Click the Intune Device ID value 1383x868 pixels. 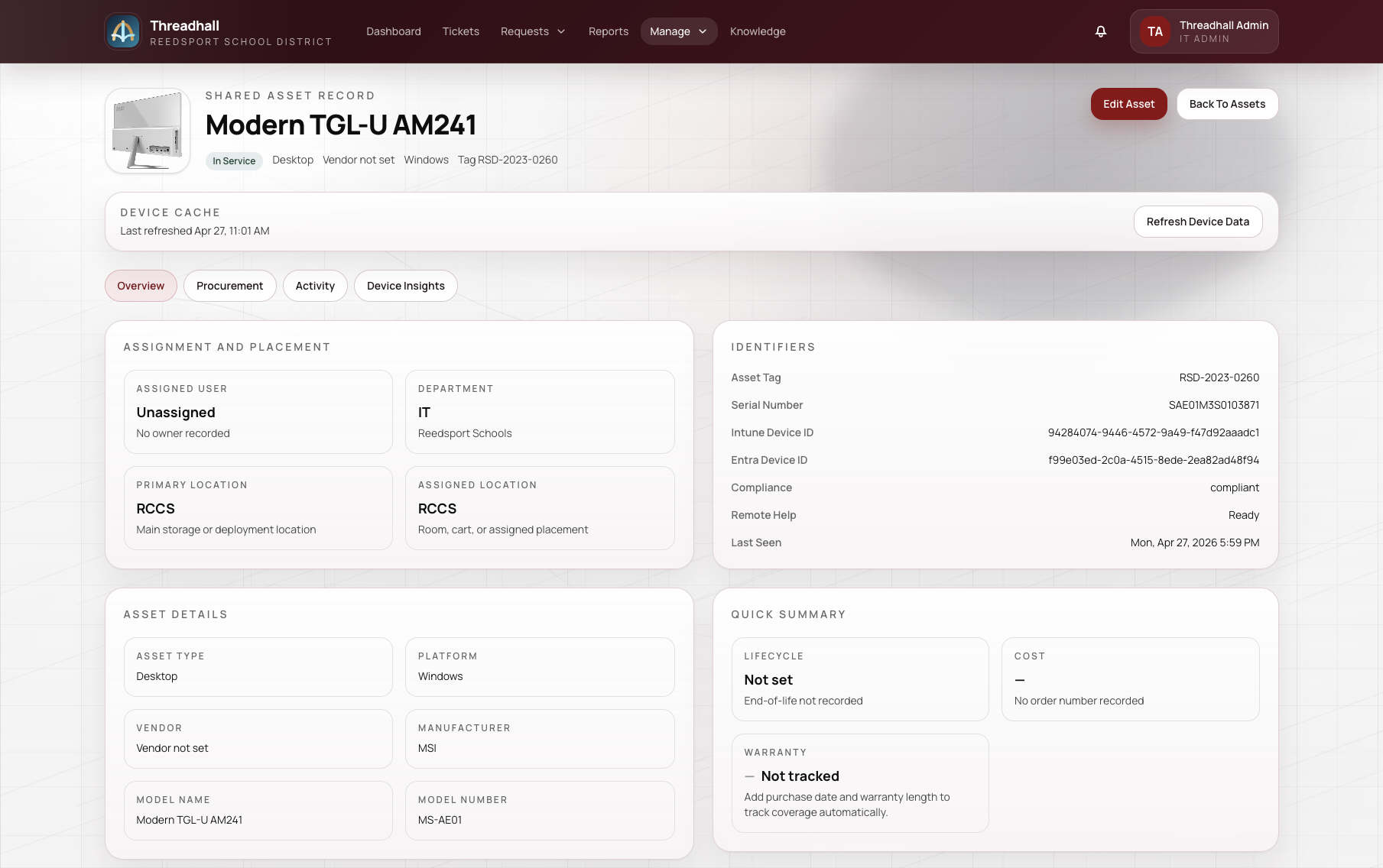[1154, 432]
